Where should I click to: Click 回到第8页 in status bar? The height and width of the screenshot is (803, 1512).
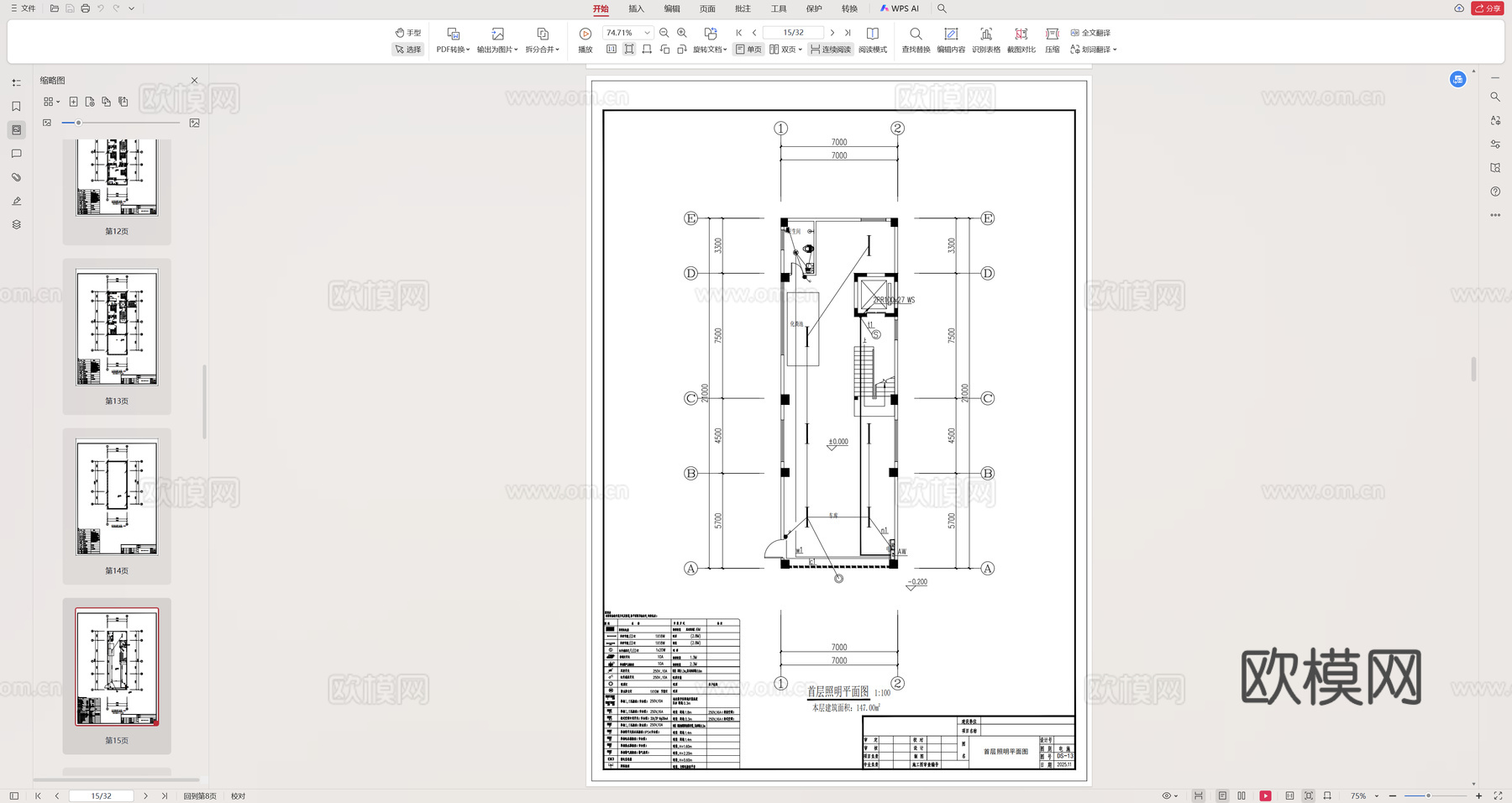pyautogui.click(x=200, y=796)
